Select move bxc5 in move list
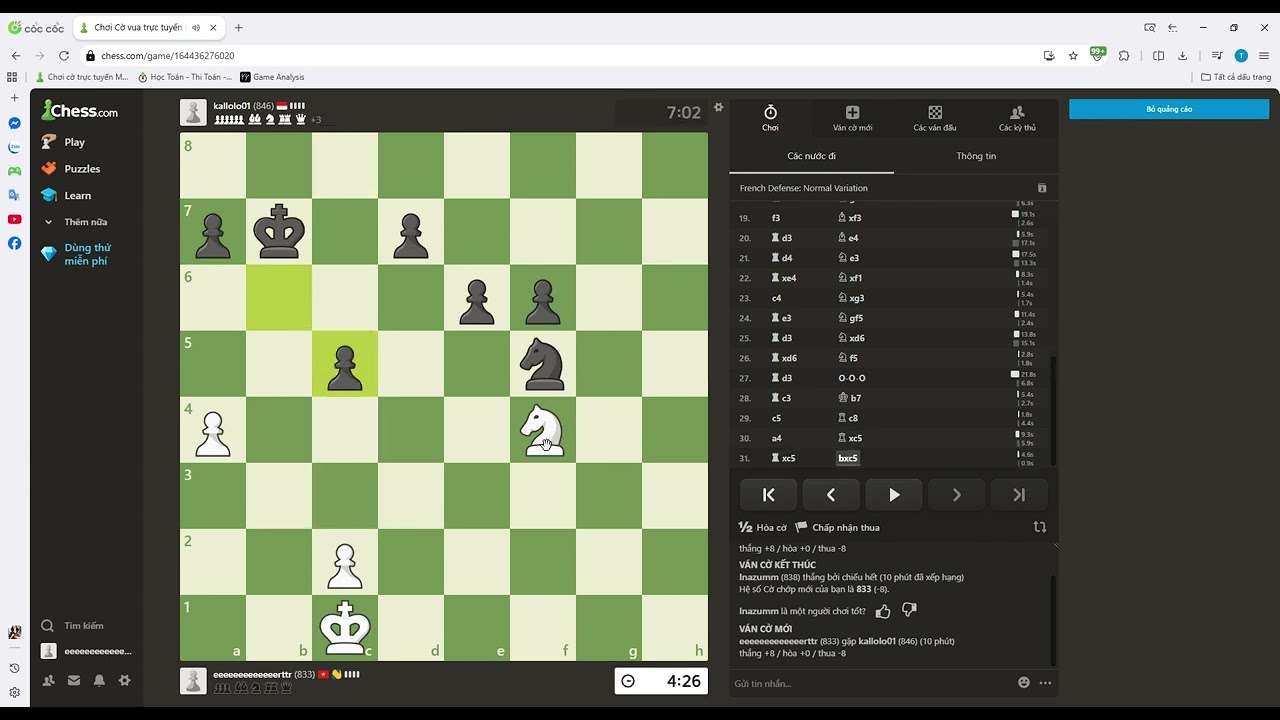The image size is (1280, 720). pyautogui.click(x=848, y=458)
